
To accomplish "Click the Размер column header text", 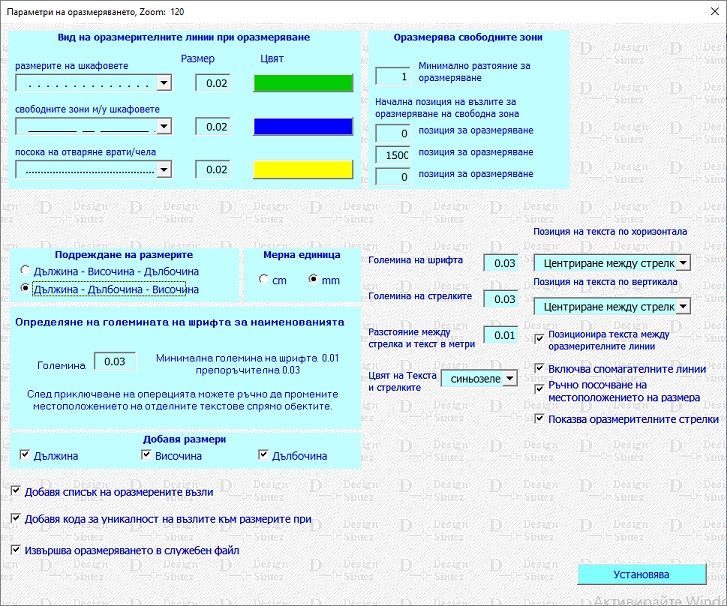I will (x=198, y=58).
